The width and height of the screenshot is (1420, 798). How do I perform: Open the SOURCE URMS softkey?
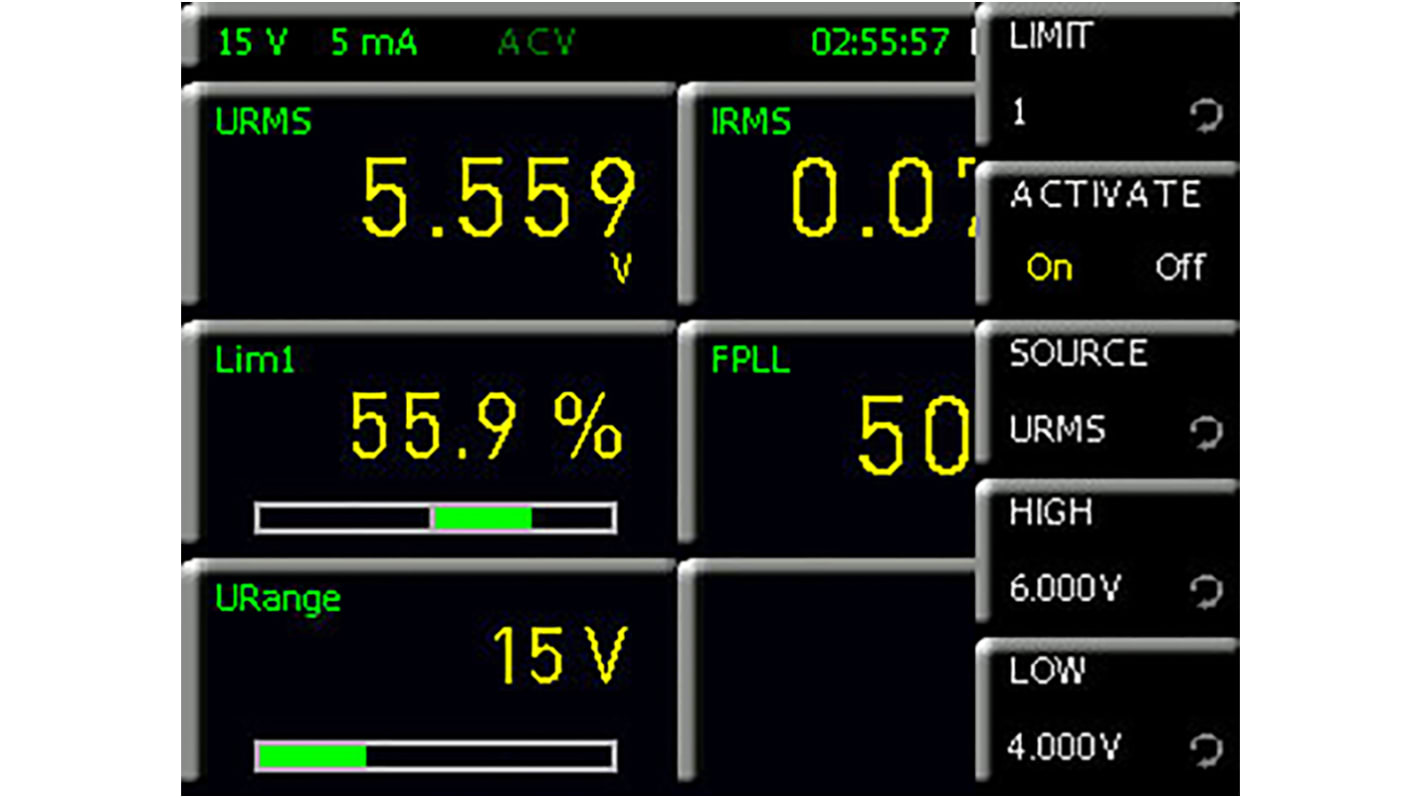coord(1108,395)
